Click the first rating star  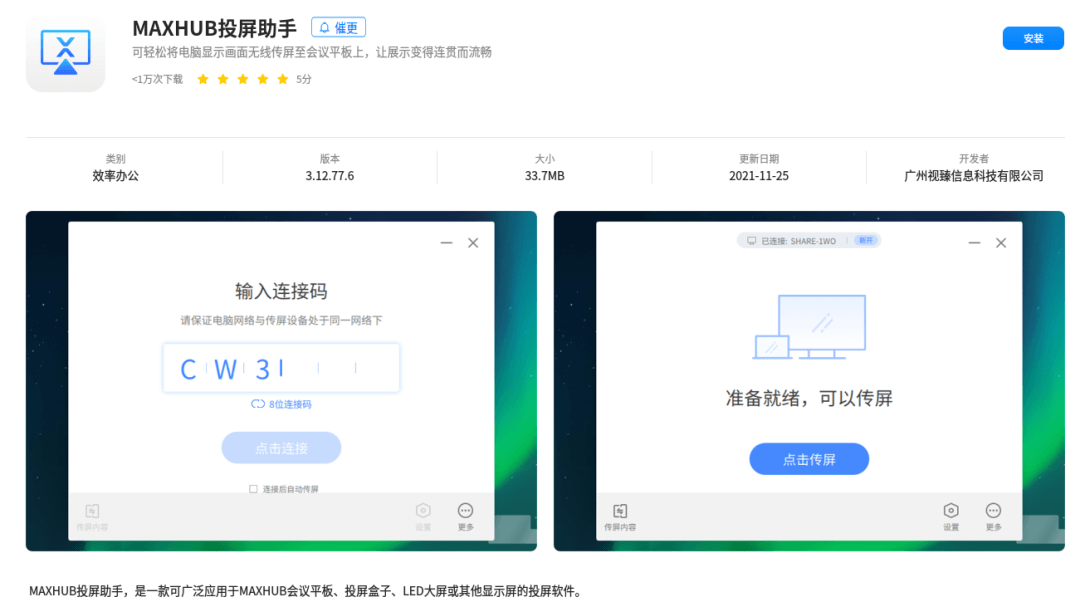click(x=202, y=79)
